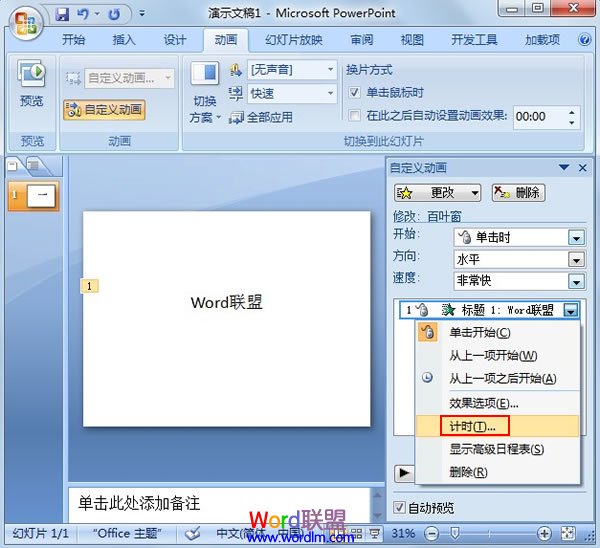The image size is (600, 548).
Task: Choose 删除(R) in context menu
Action: point(497,472)
